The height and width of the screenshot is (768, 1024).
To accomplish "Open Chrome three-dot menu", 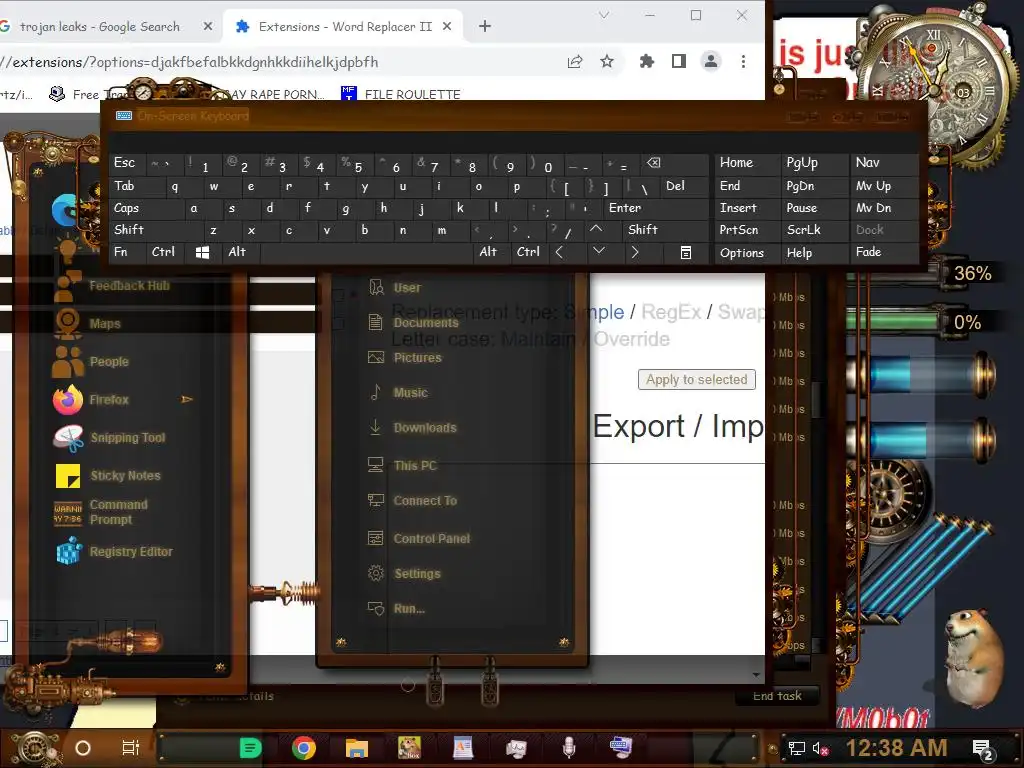I will pos(743,61).
